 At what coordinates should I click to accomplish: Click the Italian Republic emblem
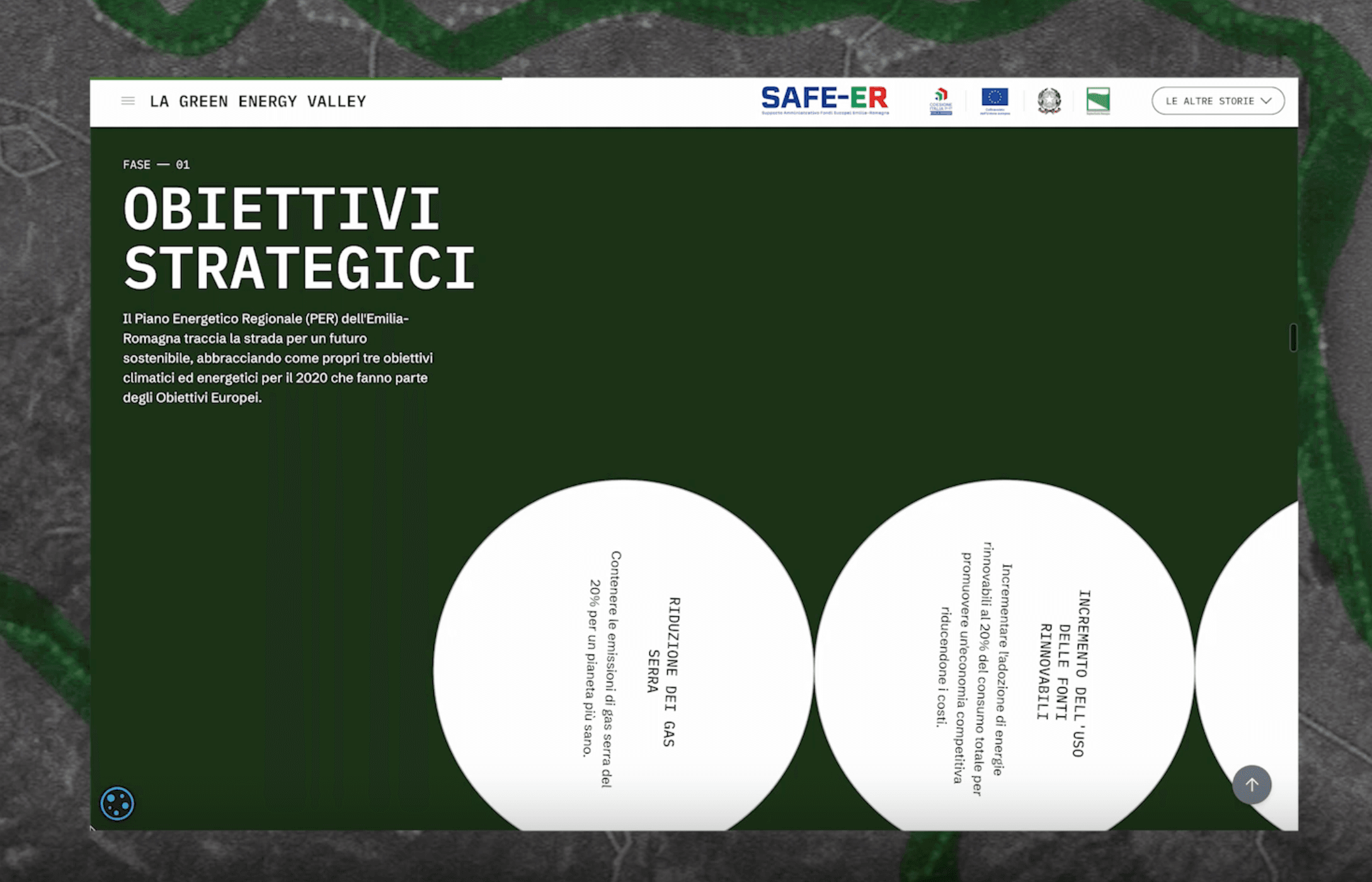pos(1049,101)
